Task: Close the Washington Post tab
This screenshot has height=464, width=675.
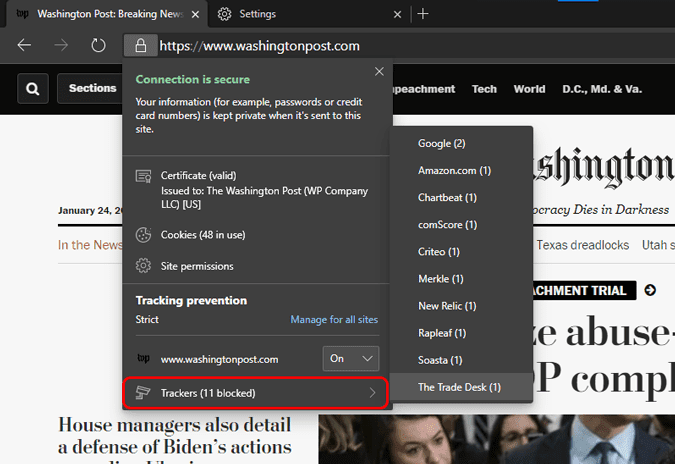Action: click(x=195, y=15)
